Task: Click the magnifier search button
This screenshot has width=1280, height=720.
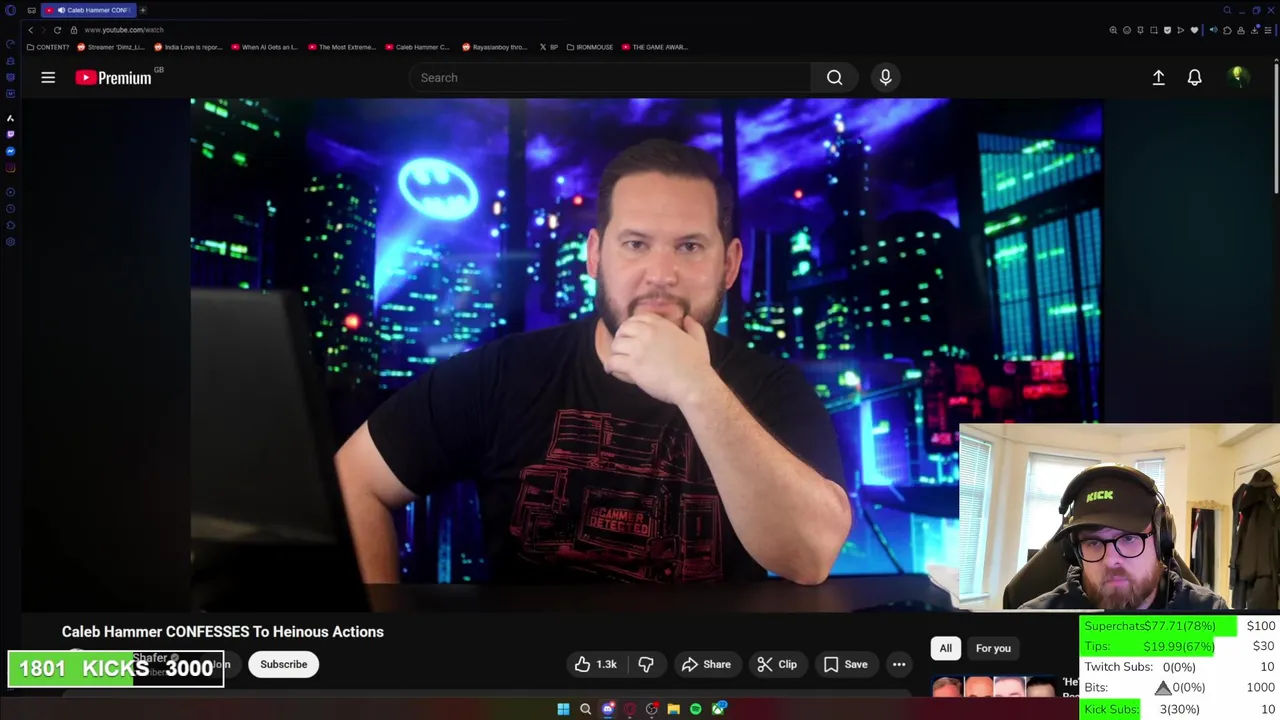Action: pos(834,77)
